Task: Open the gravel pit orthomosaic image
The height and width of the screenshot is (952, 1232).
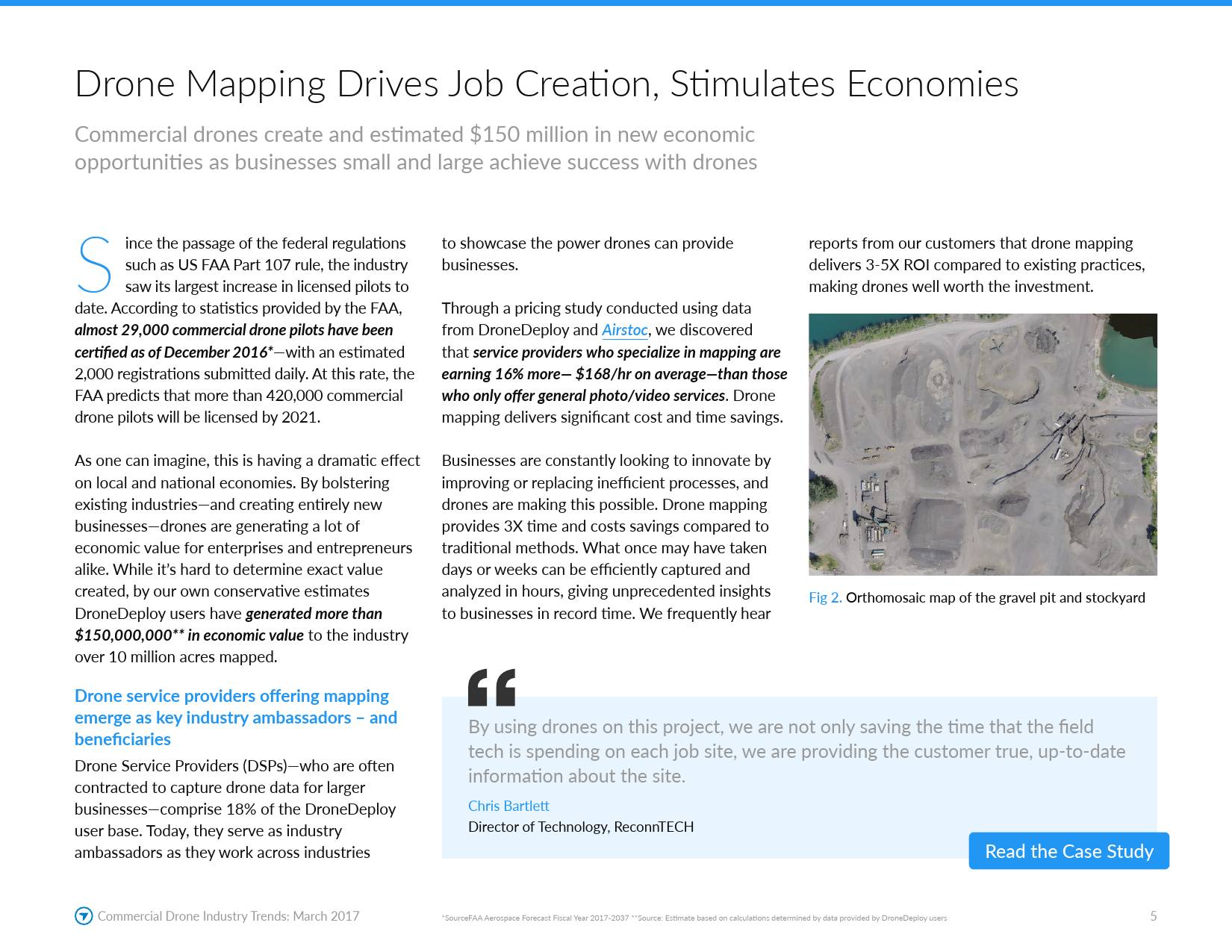Action: (x=983, y=444)
